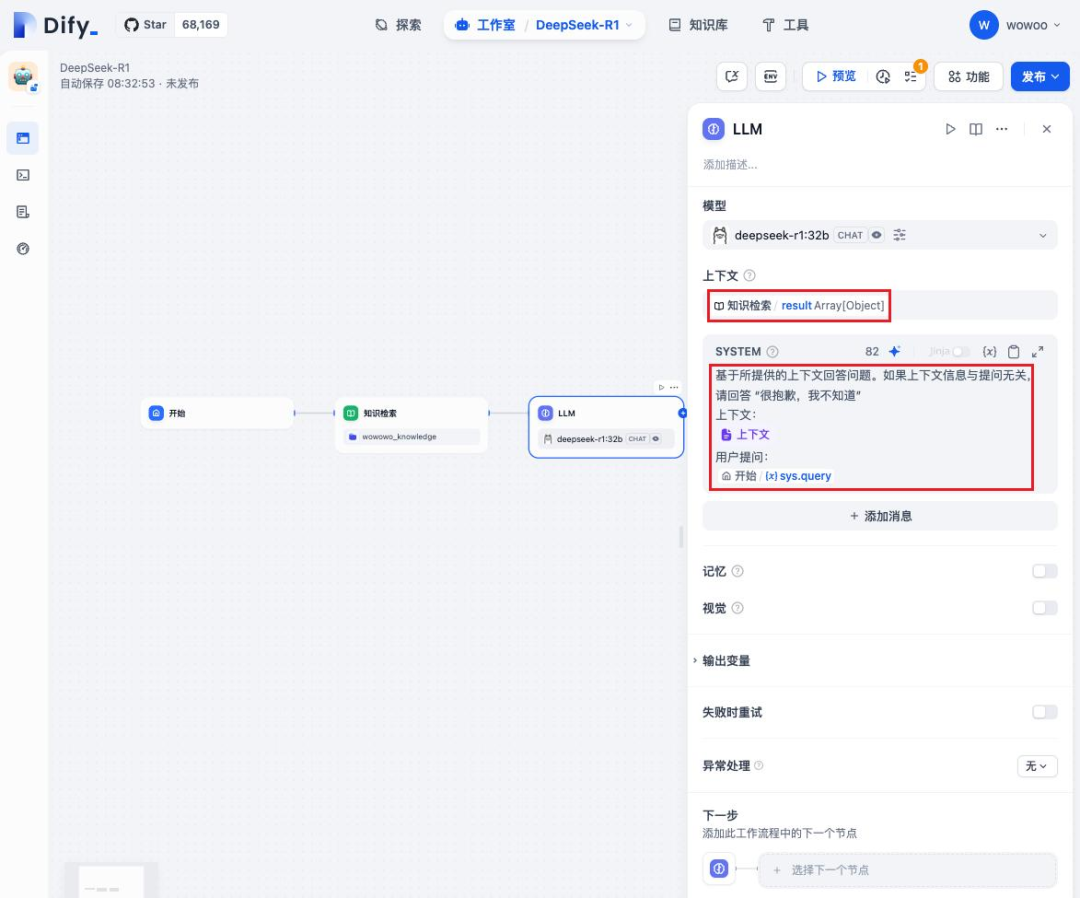Click the LLM icon in the panel header
The width and height of the screenshot is (1080, 898).
[x=713, y=129]
